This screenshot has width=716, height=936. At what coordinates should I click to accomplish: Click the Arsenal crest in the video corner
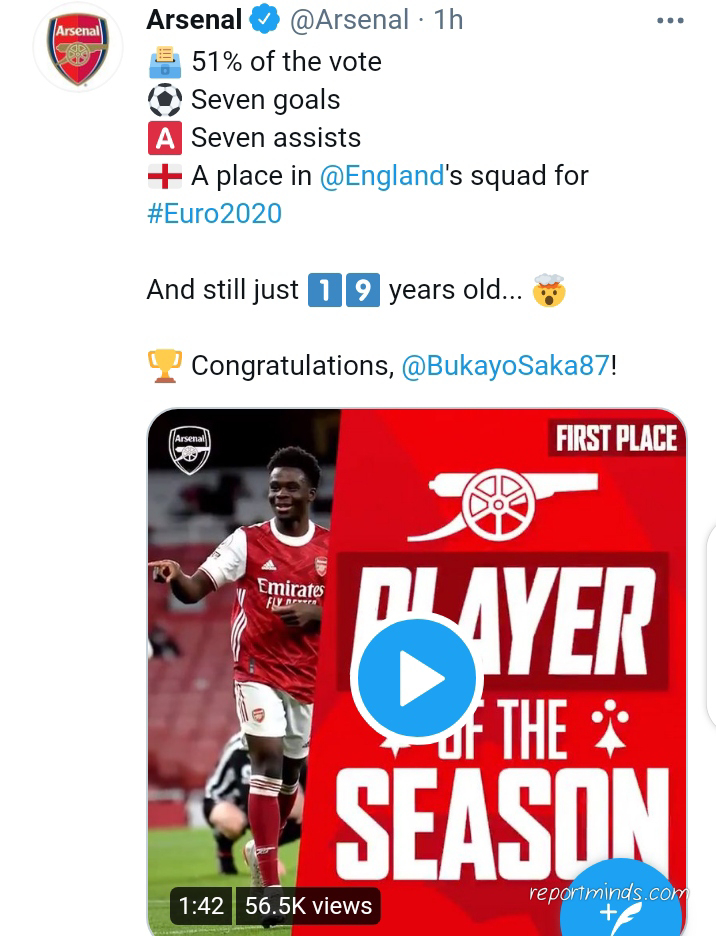[189, 449]
